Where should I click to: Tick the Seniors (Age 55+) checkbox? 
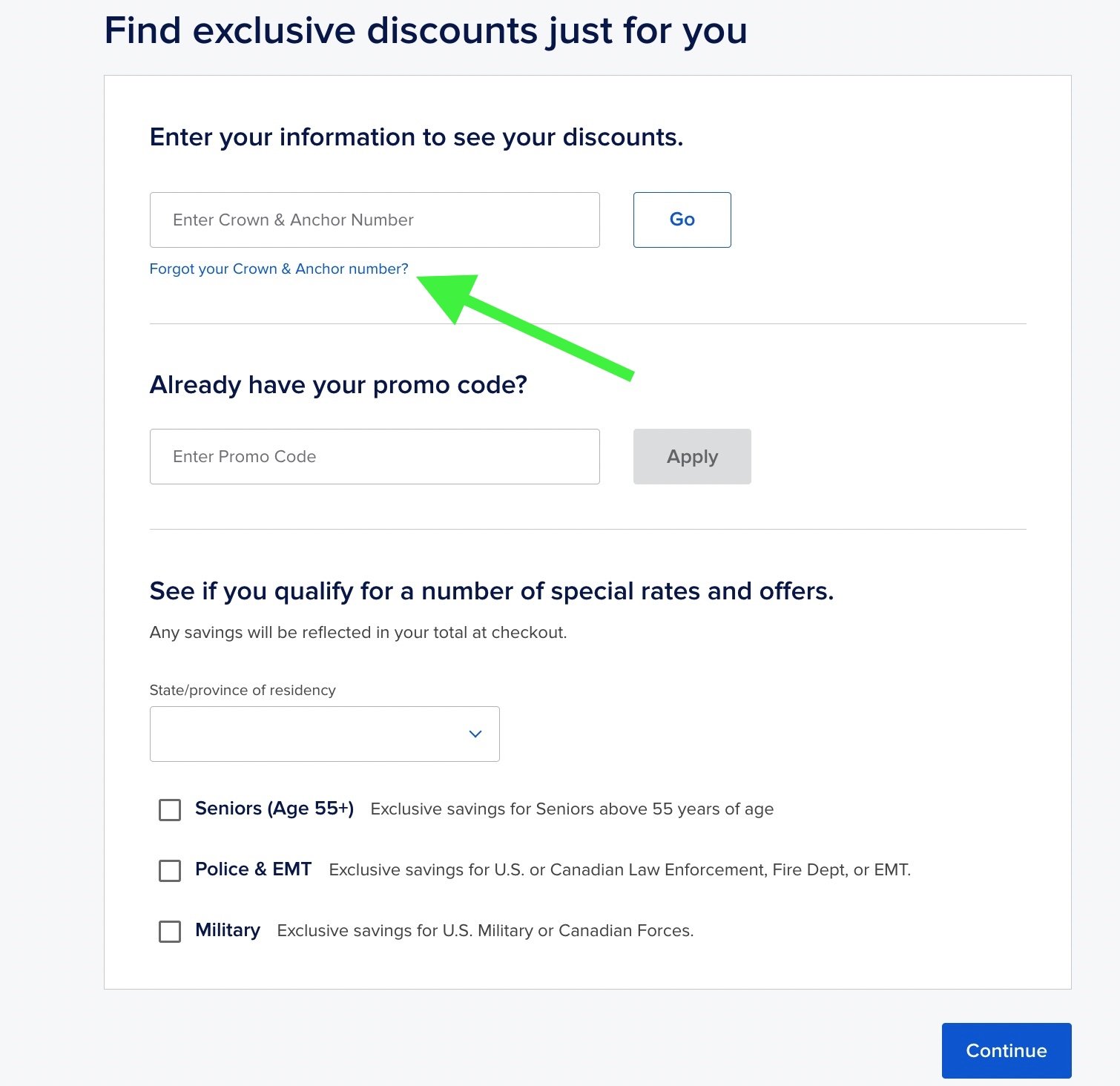point(170,809)
